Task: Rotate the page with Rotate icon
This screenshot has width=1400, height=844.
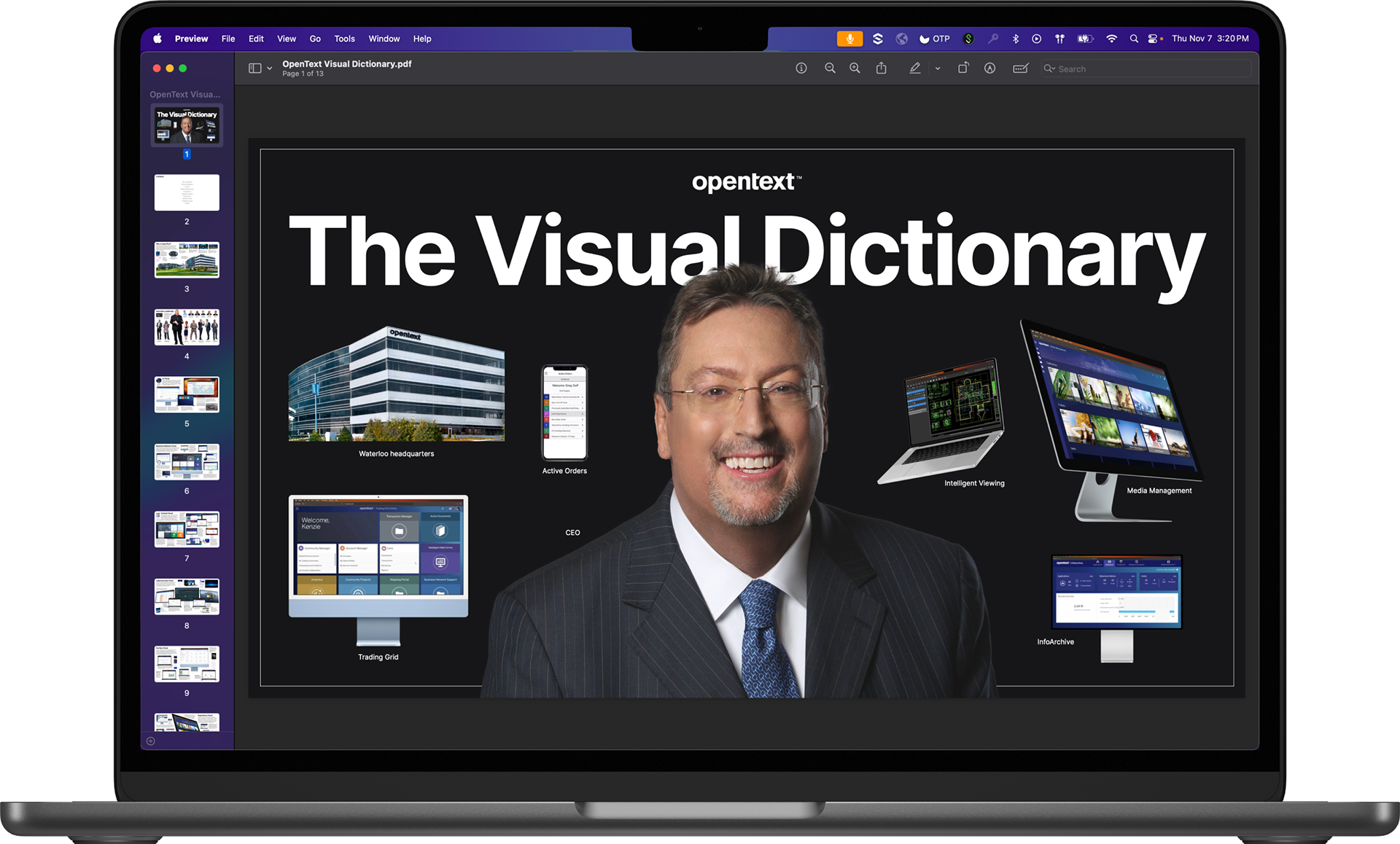Action: [962, 69]
